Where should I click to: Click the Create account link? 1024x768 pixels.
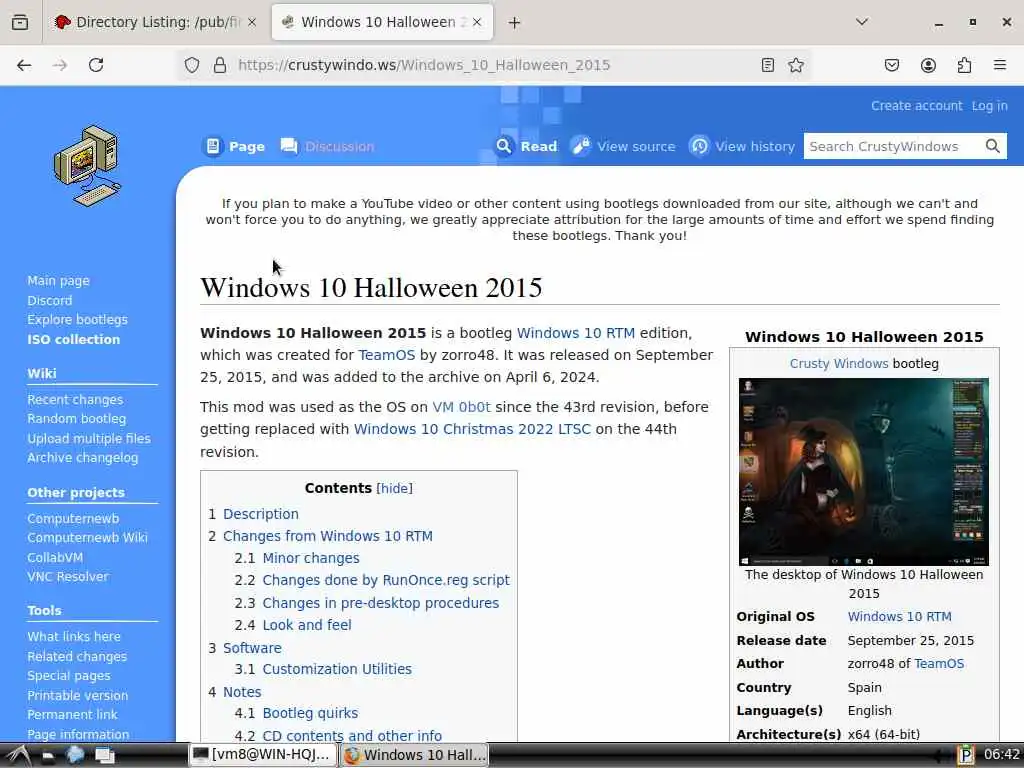point(916,106)
